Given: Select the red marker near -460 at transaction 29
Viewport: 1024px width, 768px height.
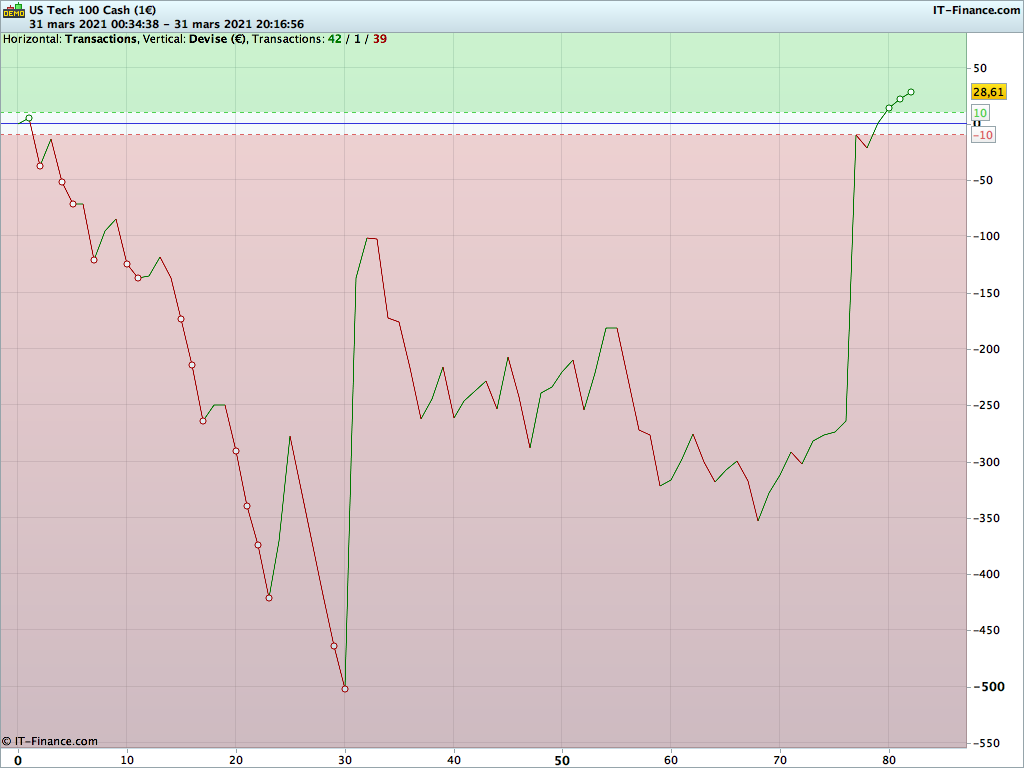Looking at the screenshot, I should pos(334,646).
